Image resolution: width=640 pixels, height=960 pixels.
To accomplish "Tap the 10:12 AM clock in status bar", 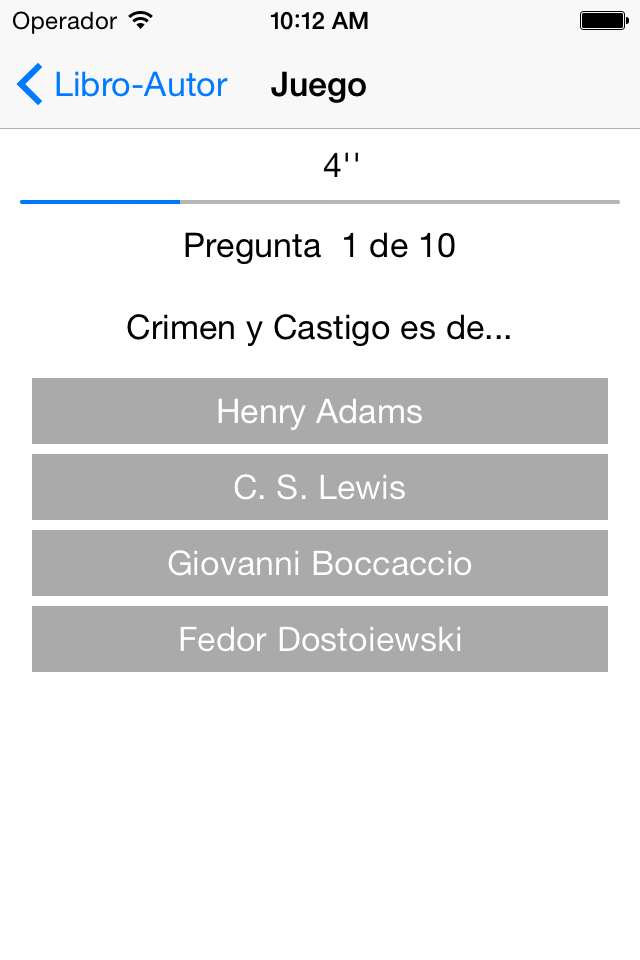I will pos(319,21).
